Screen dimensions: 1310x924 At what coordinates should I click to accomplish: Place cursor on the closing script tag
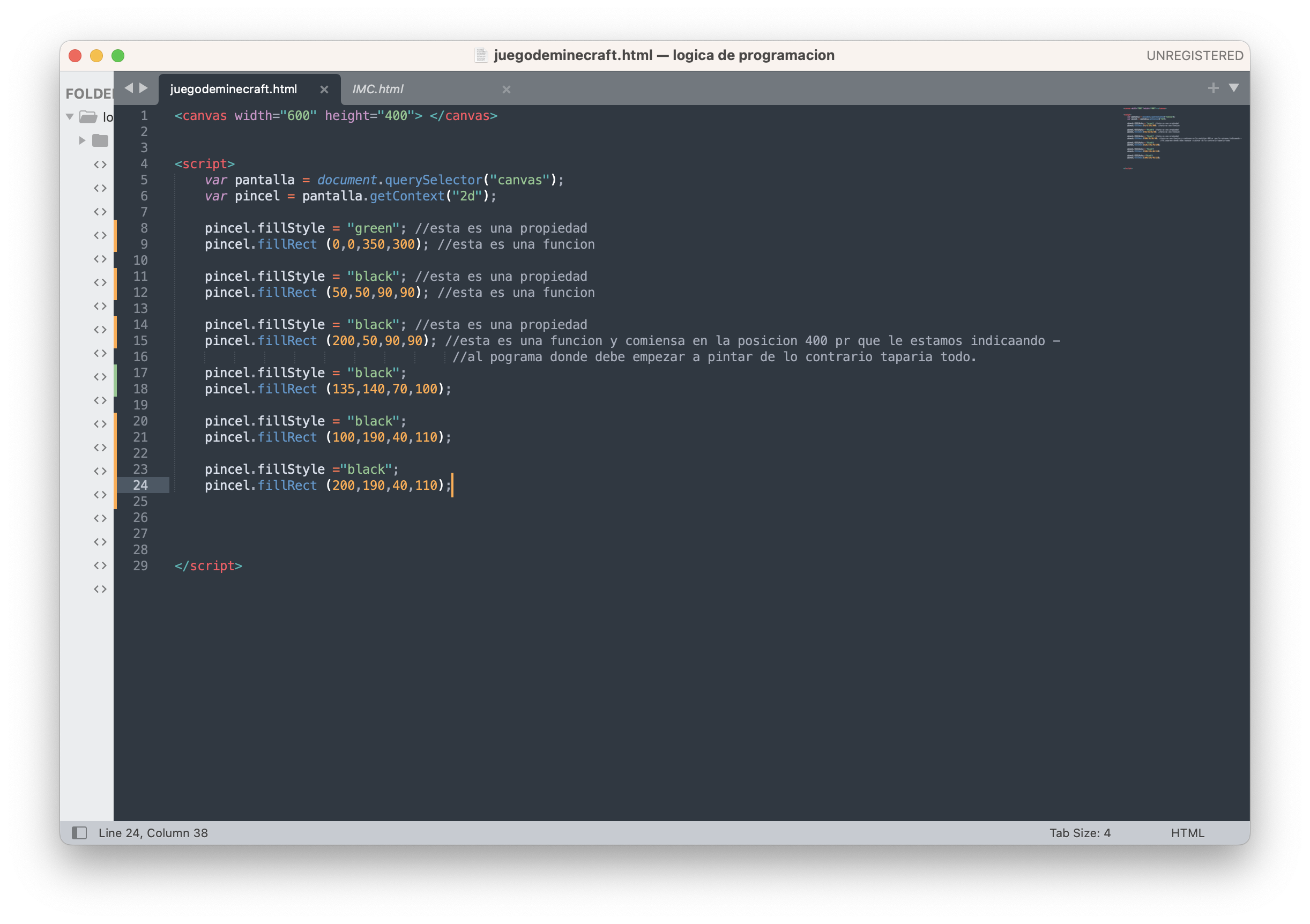(209, 566)
